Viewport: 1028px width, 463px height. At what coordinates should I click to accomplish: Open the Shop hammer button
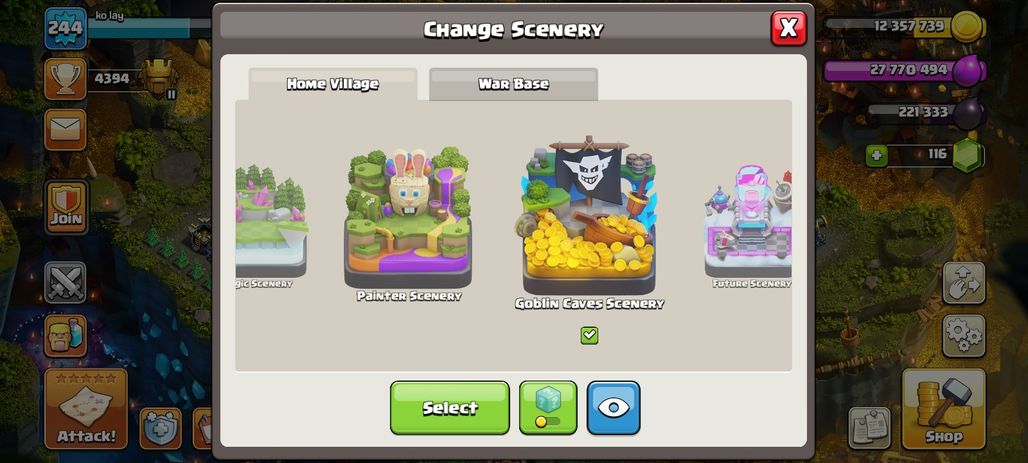click(x=944, y=409)
